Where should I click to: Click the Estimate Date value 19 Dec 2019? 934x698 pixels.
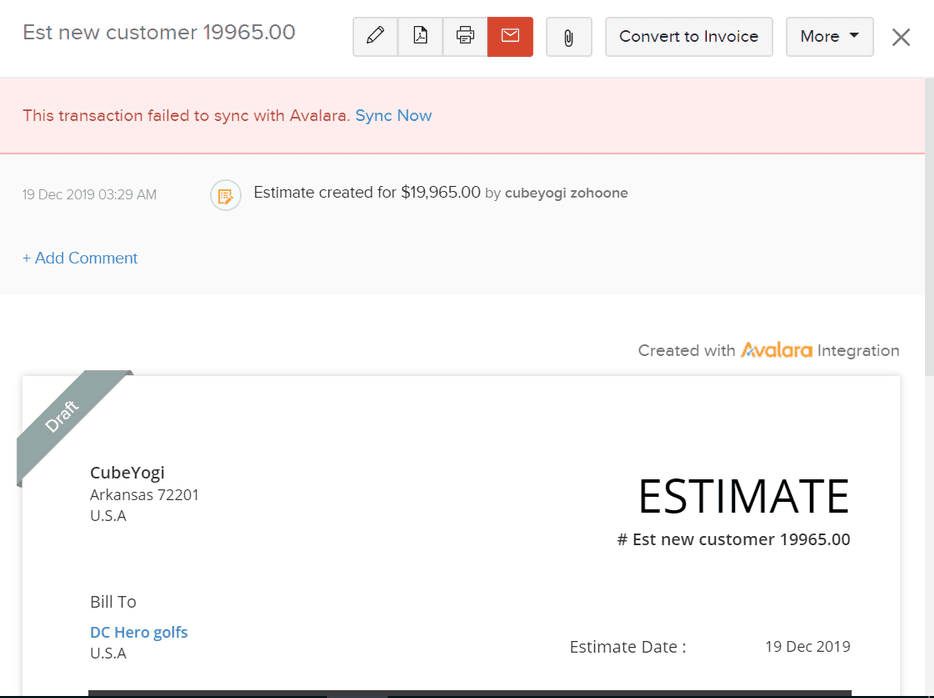pyautogui.click(x=808, y=646)
